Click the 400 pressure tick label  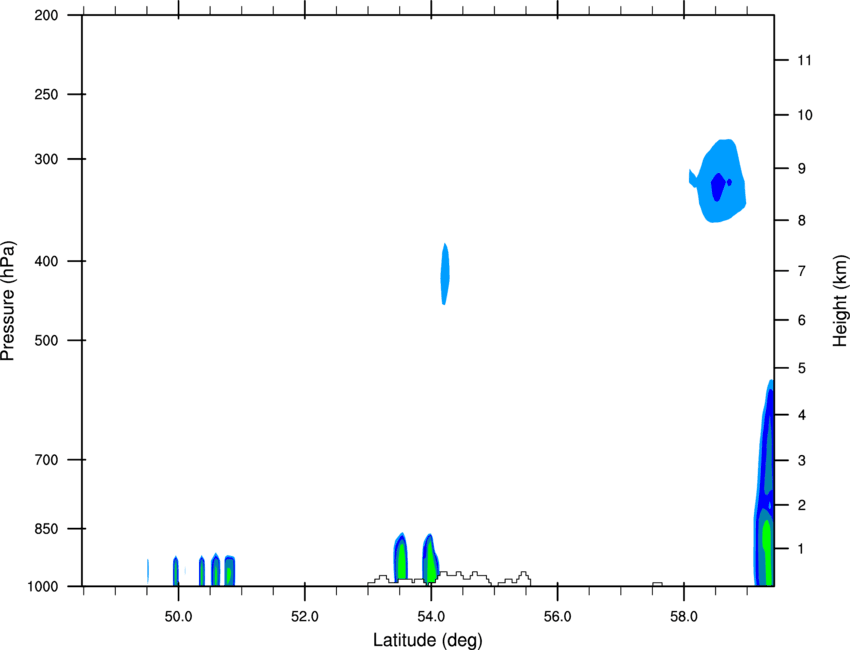tap(46, 261)
